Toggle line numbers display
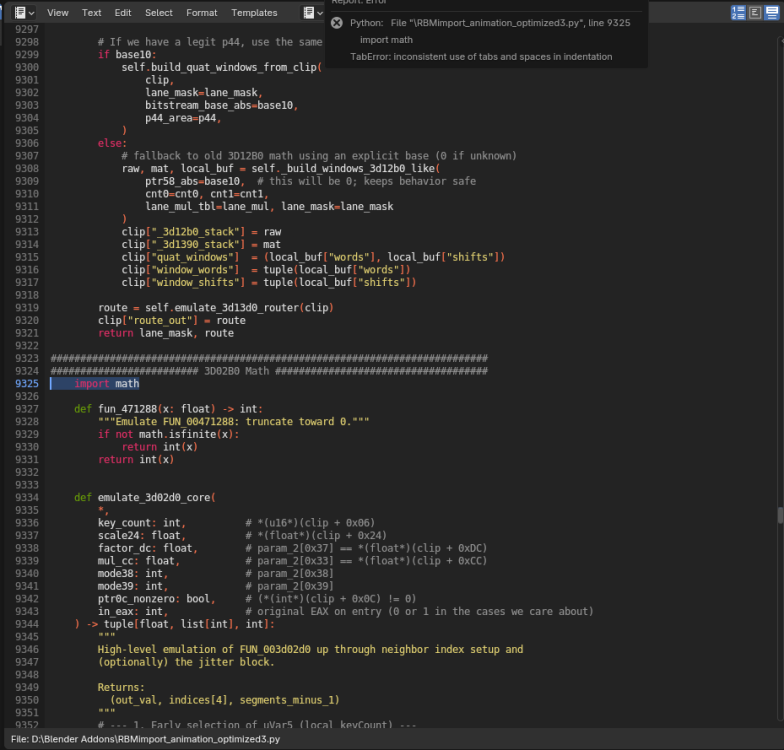The height and width of the screenshot is (750, 784). pos(738,12)
